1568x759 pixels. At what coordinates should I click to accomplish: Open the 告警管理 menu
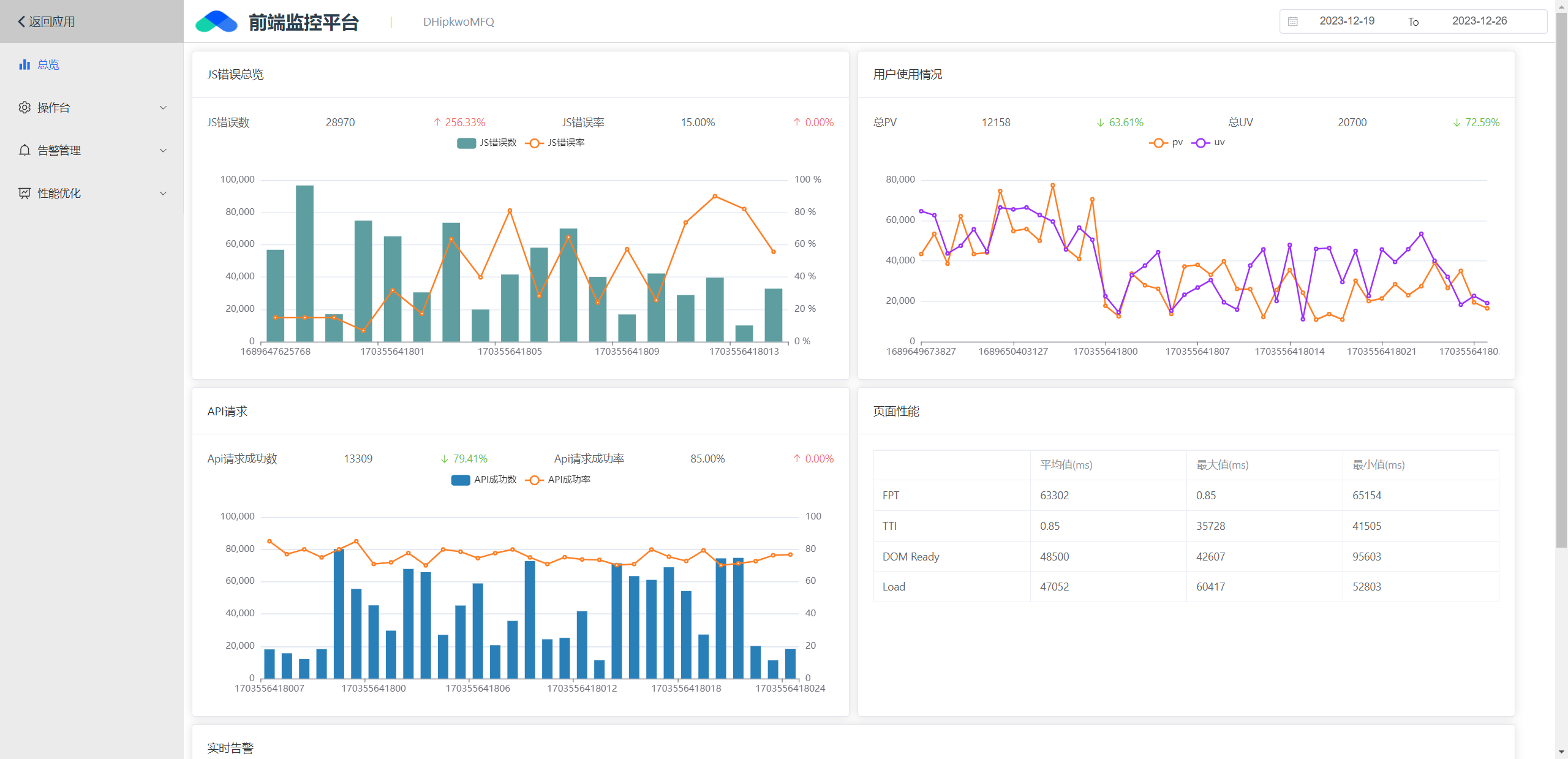(92, 150)
